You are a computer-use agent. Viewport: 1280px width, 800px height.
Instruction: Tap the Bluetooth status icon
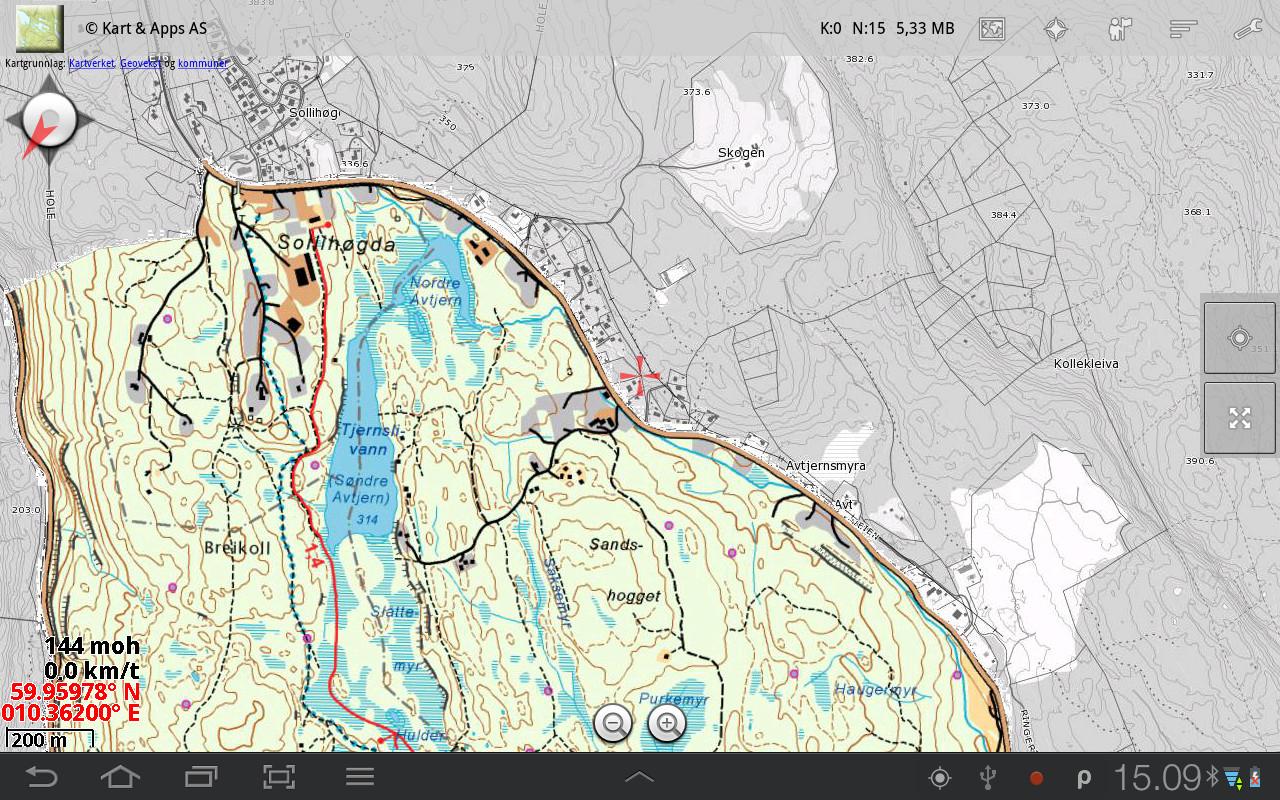pos(1210,775)
